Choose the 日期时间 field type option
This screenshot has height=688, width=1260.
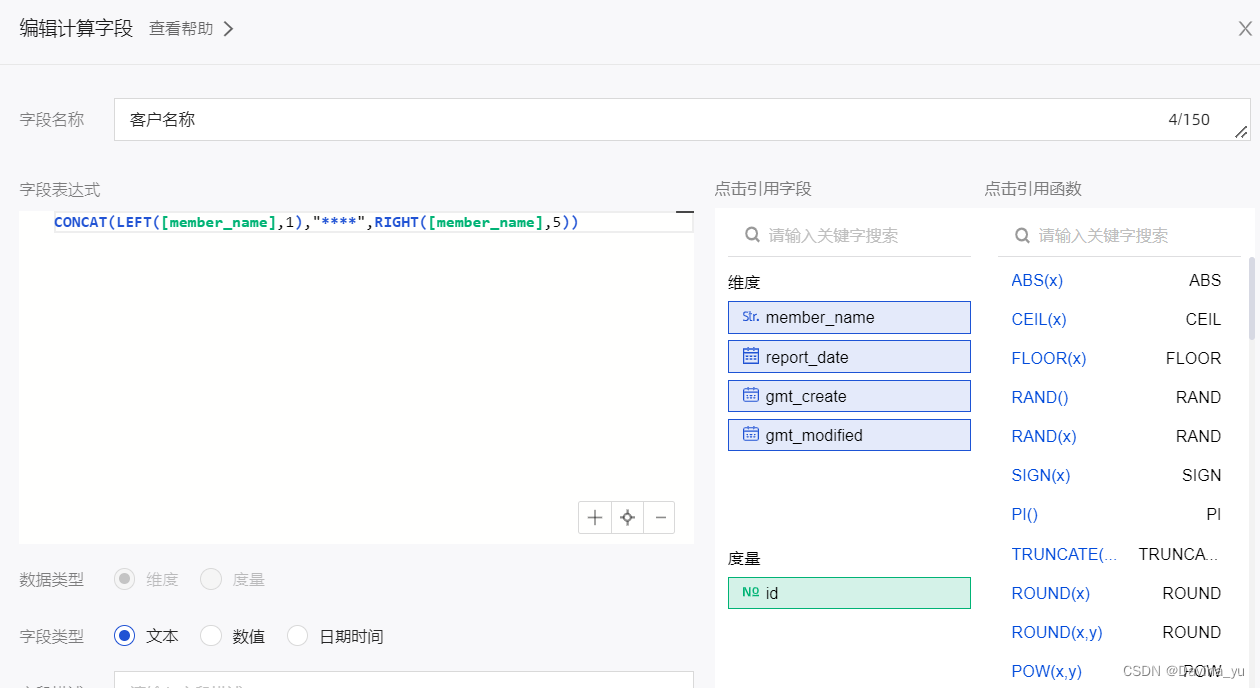[x=298, y=636]
